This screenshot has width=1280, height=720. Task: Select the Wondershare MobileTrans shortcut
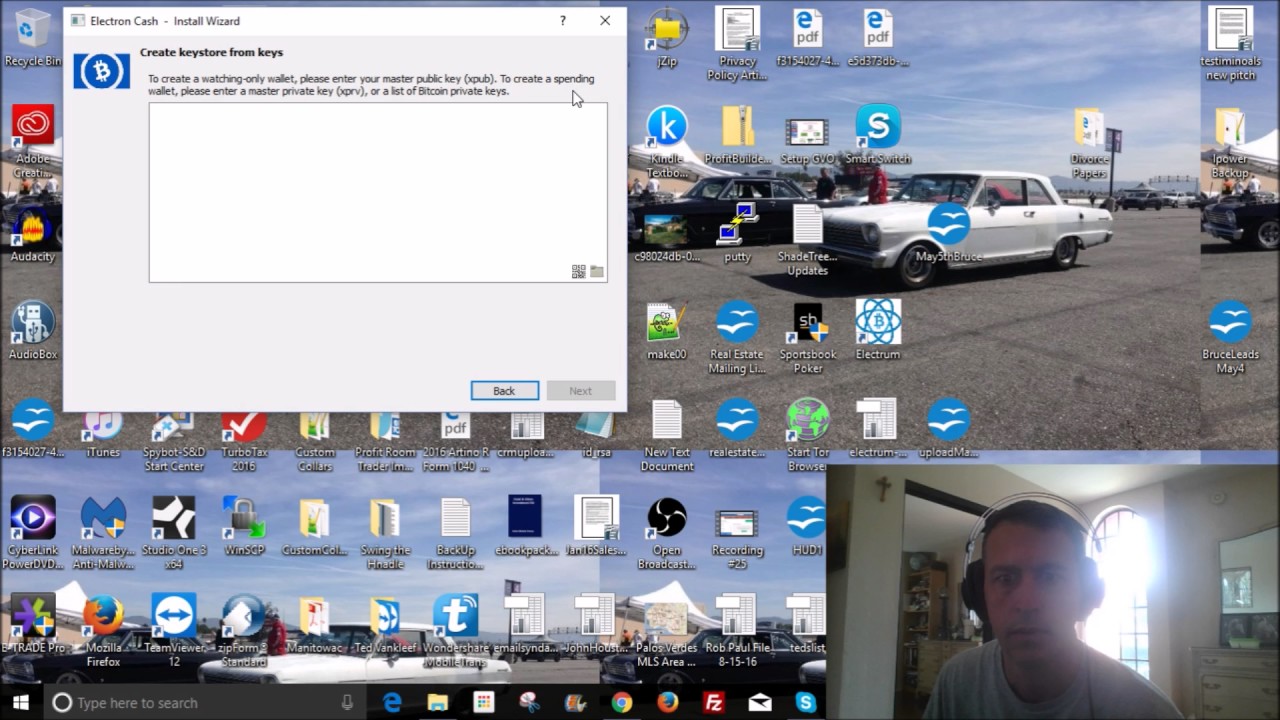pyautogui.click(x=456, y=630)
